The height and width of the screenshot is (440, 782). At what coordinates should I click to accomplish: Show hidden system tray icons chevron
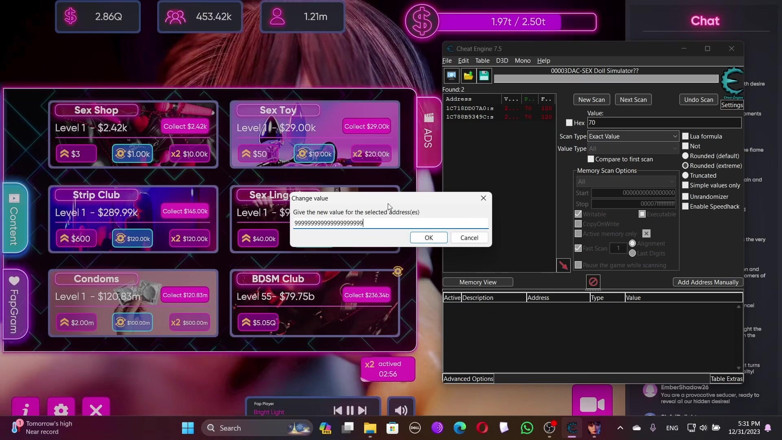[620, 428]
